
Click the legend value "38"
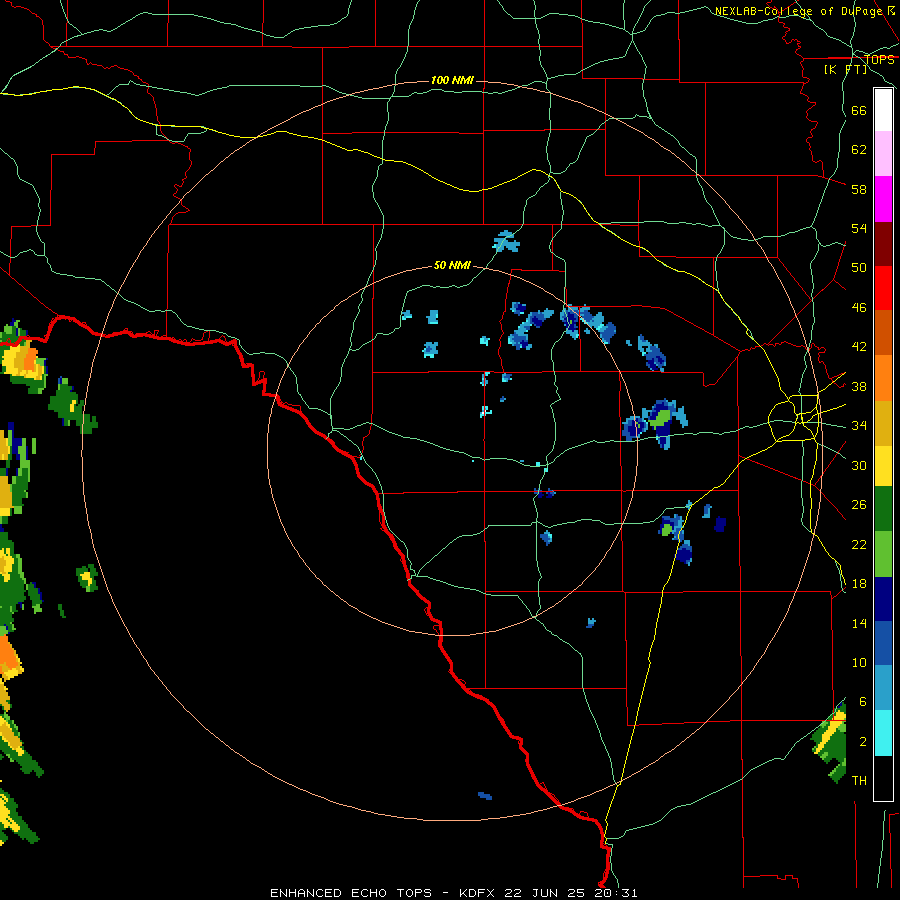tap(859, 386)
